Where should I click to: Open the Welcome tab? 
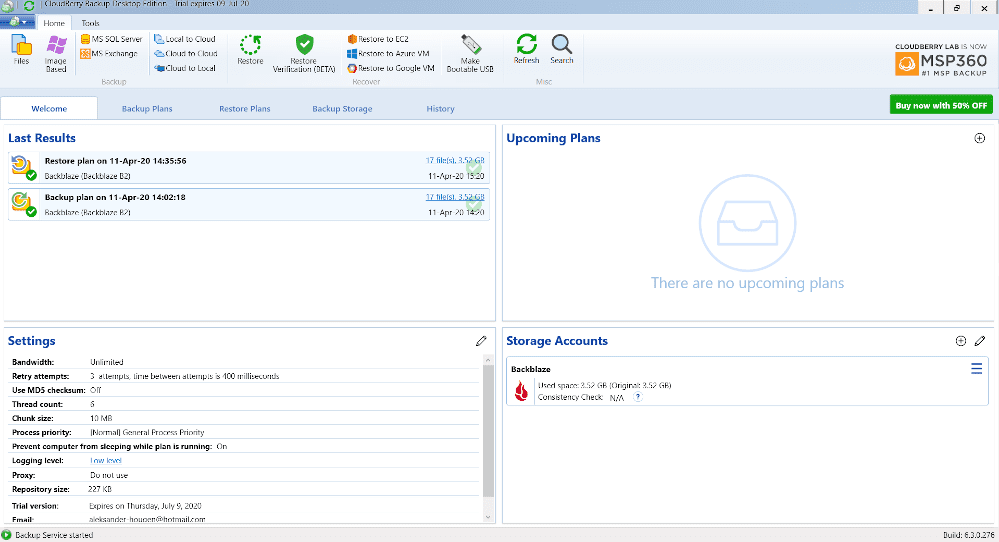[x=49, y=108]
